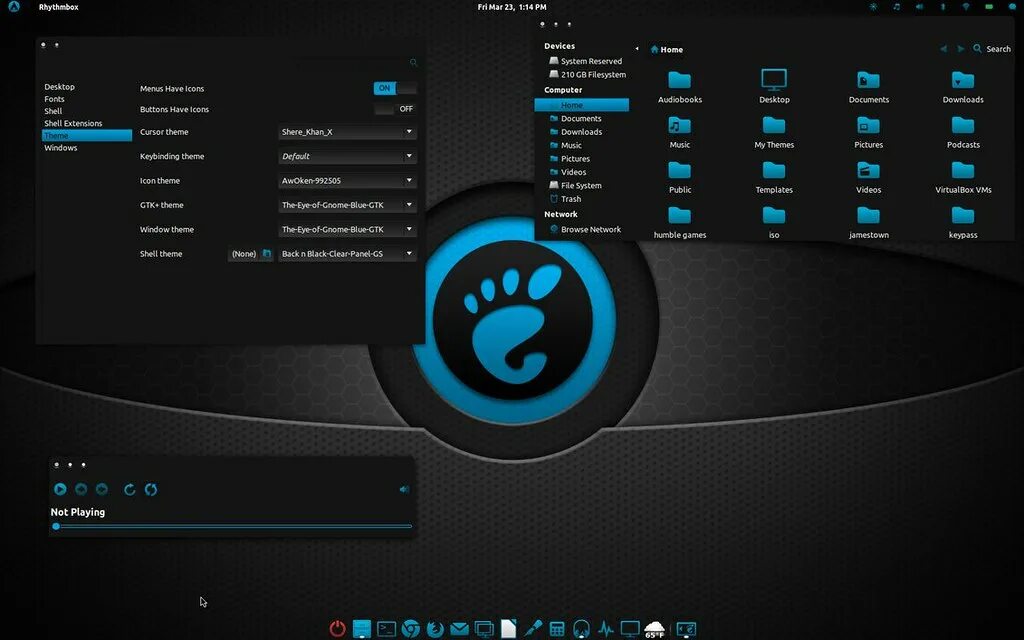Viewport: 1024px width, 640px height.
Task: Select the Audiobooks folder
Action: [x=679, y=87]
